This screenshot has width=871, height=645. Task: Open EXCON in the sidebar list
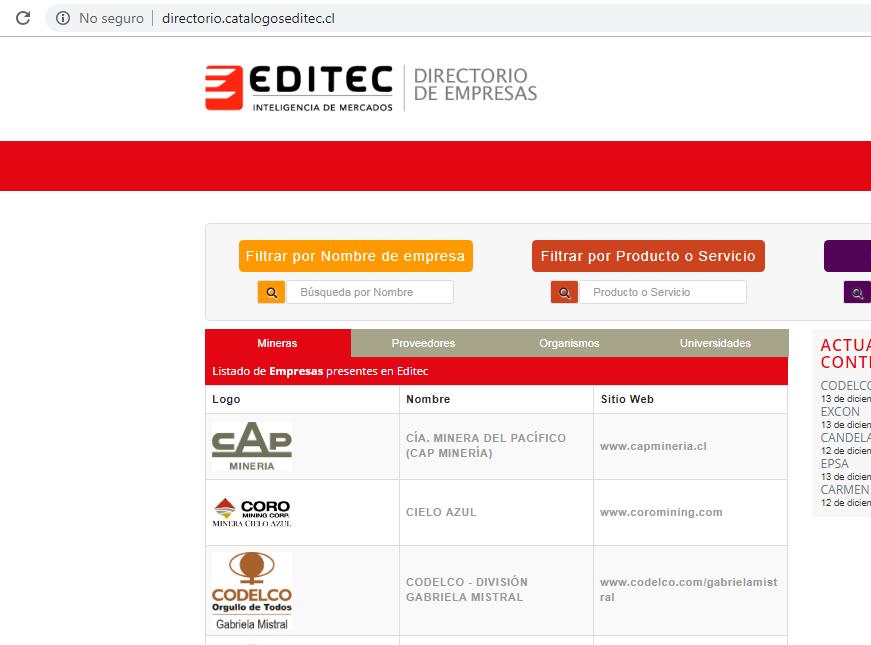[x=840, y=412]
